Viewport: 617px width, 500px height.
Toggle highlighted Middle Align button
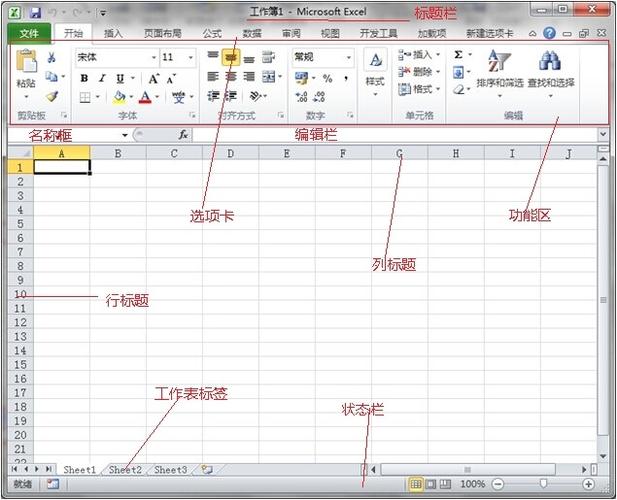point(231,58)
